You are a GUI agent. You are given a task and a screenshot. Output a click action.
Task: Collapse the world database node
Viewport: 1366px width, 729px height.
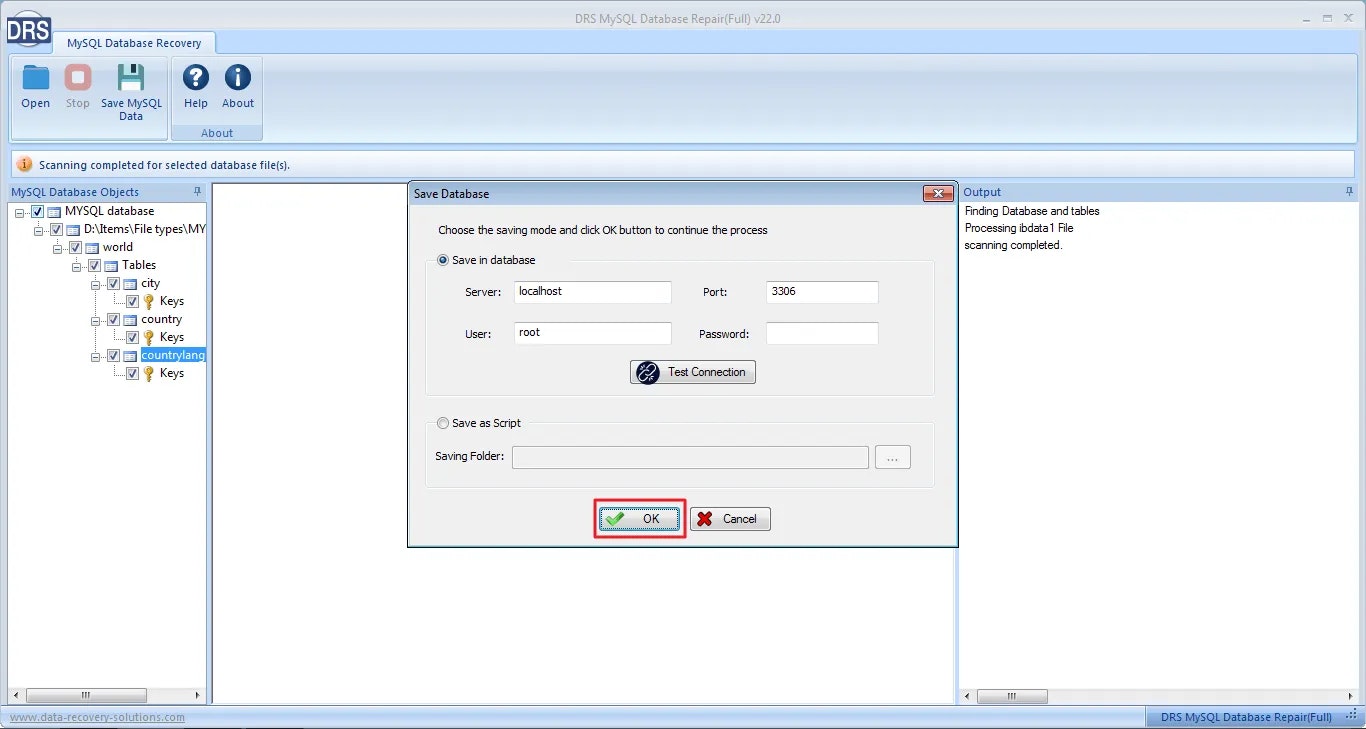click(58, 248)
